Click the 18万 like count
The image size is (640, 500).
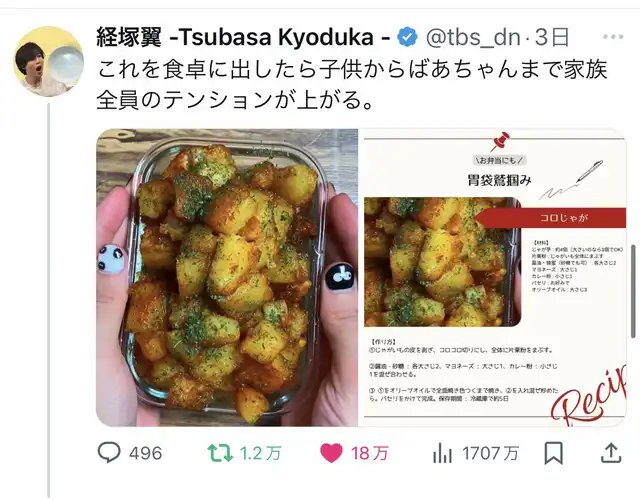[369, 453]
